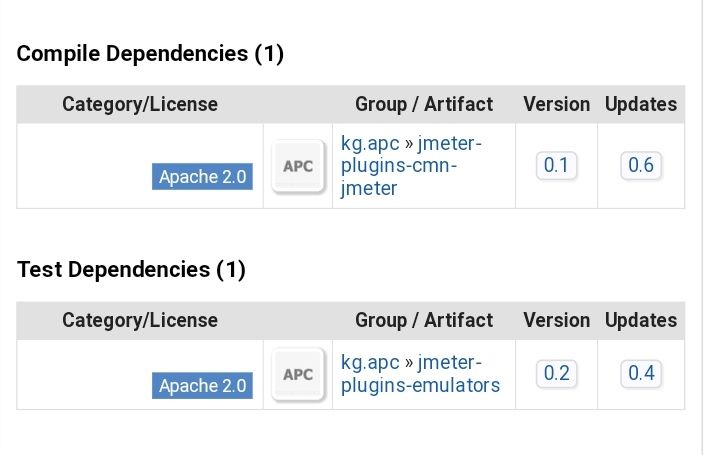Click the Compile Dependencies (1) heading
720x455 pixels.
click(x=150, y=54)
